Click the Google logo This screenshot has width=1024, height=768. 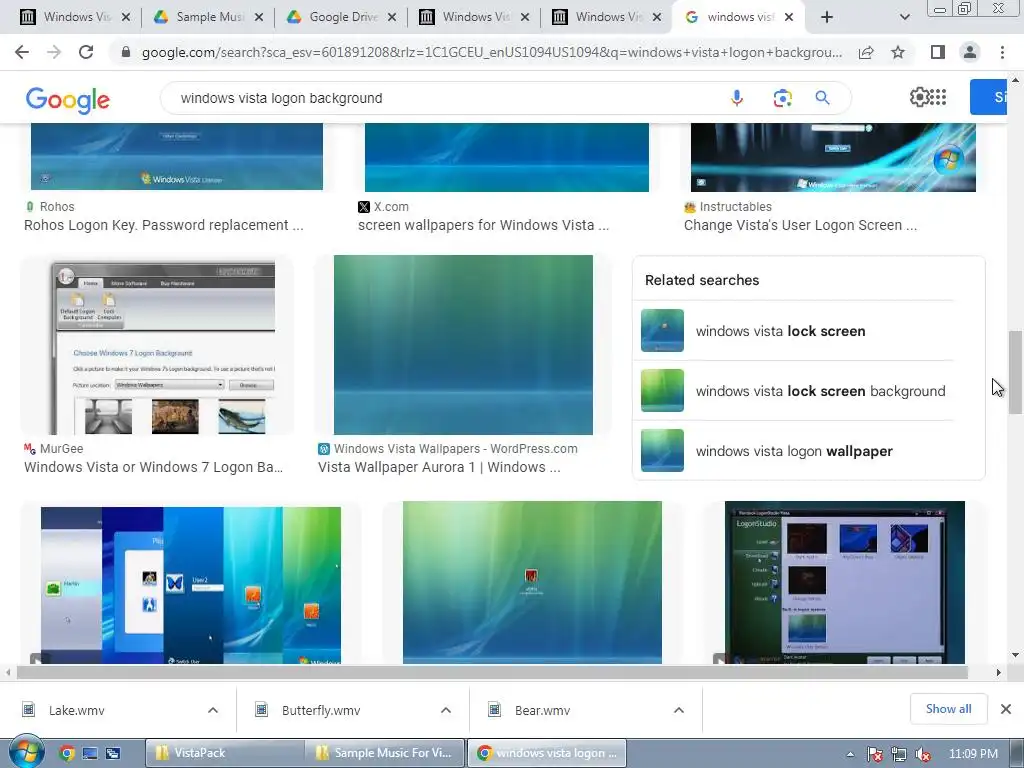pyautogui.click(x=67, y=99)
